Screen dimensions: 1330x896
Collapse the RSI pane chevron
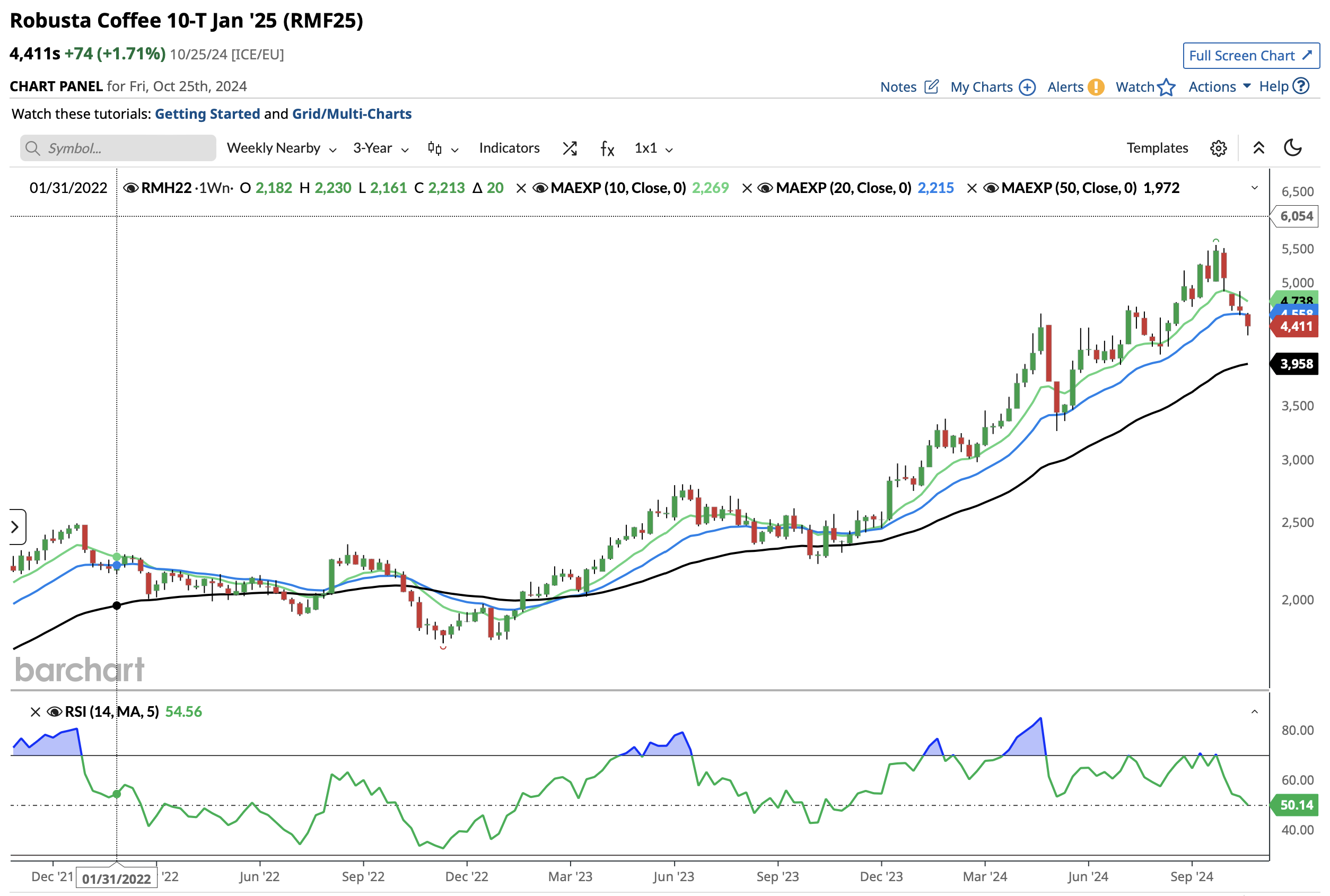pyautogui.click(x=1255, y=712)
